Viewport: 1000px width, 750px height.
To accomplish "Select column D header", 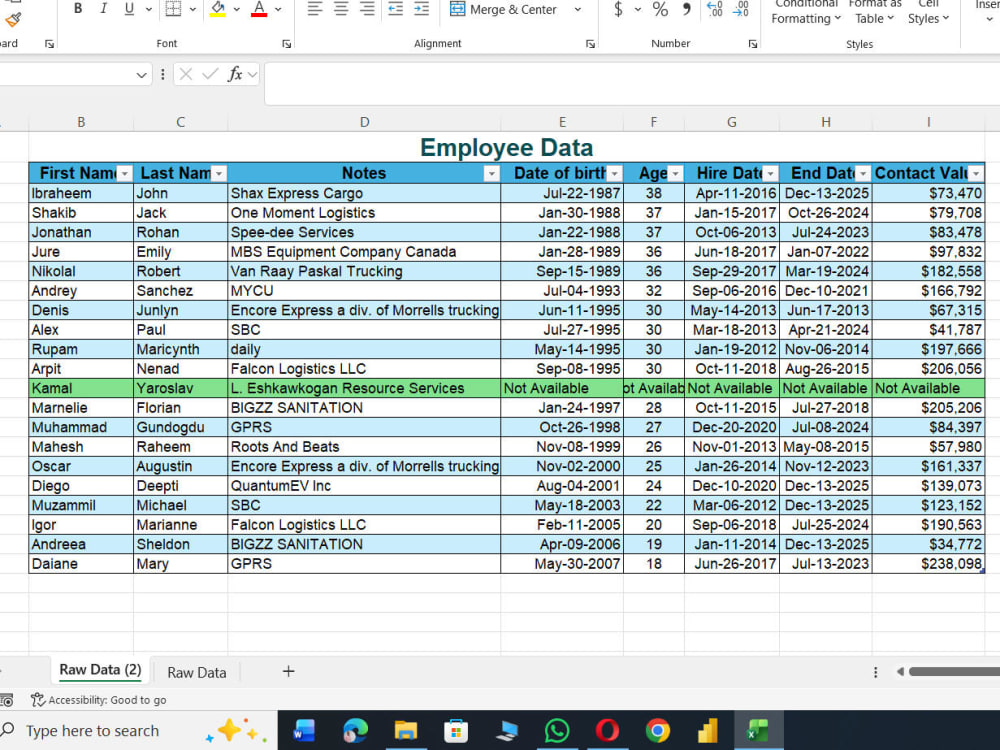I will (364, 122).
